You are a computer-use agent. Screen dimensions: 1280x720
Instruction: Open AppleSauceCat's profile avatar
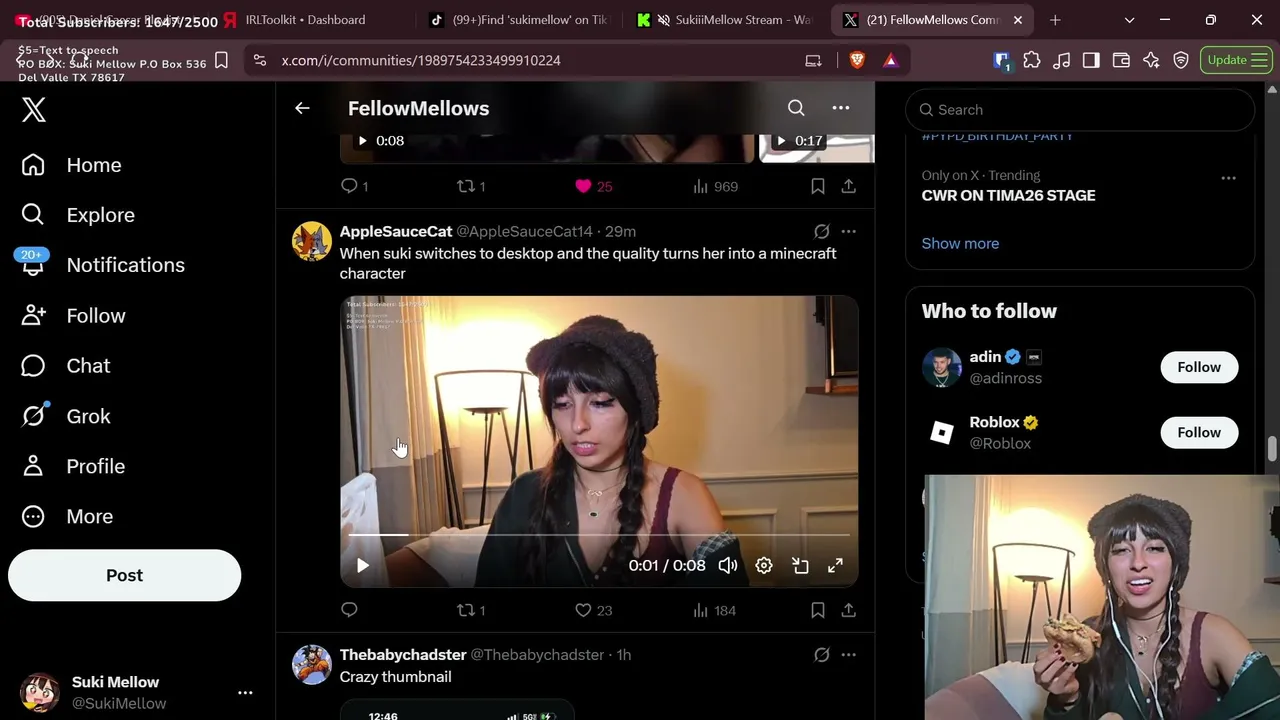click(x=312, y=241)
